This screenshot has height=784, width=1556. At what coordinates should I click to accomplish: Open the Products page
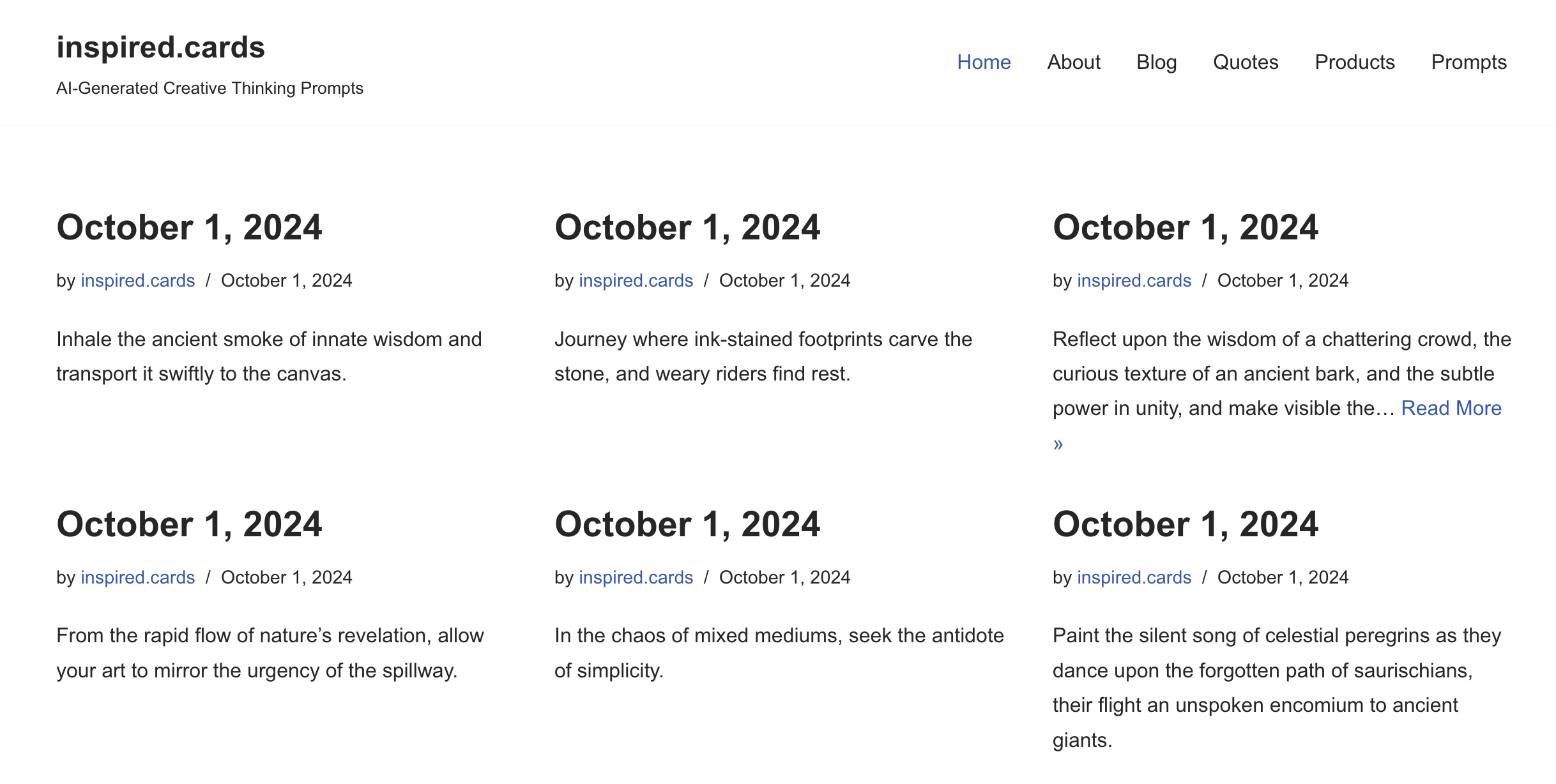(x=1355, y=62)
